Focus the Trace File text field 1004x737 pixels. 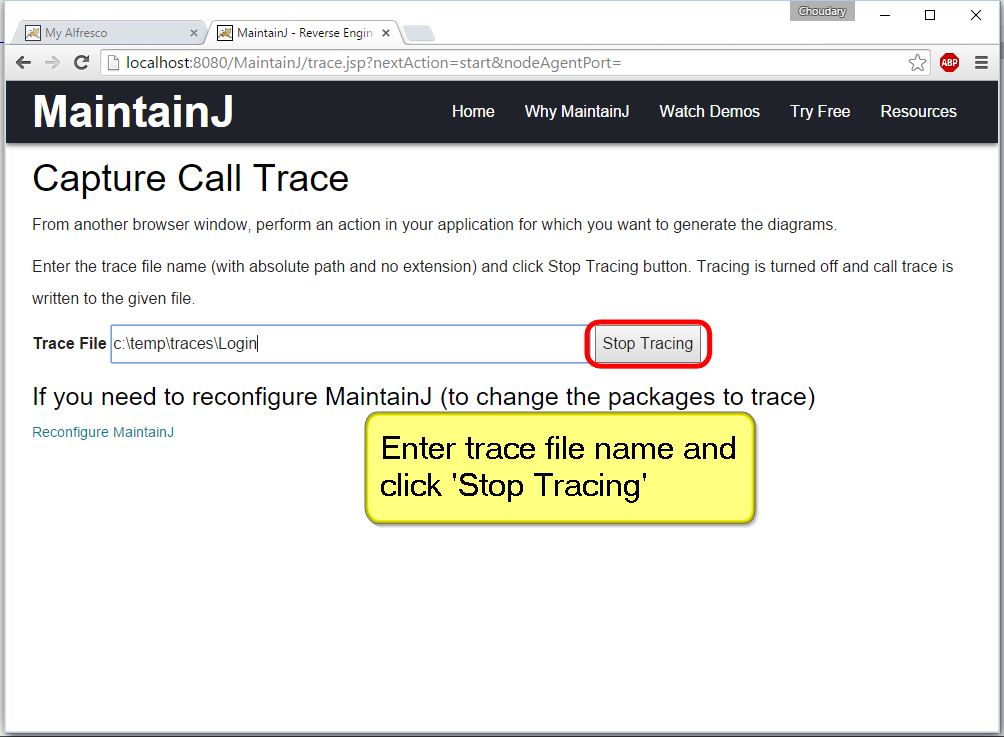(x=348, y=343)
